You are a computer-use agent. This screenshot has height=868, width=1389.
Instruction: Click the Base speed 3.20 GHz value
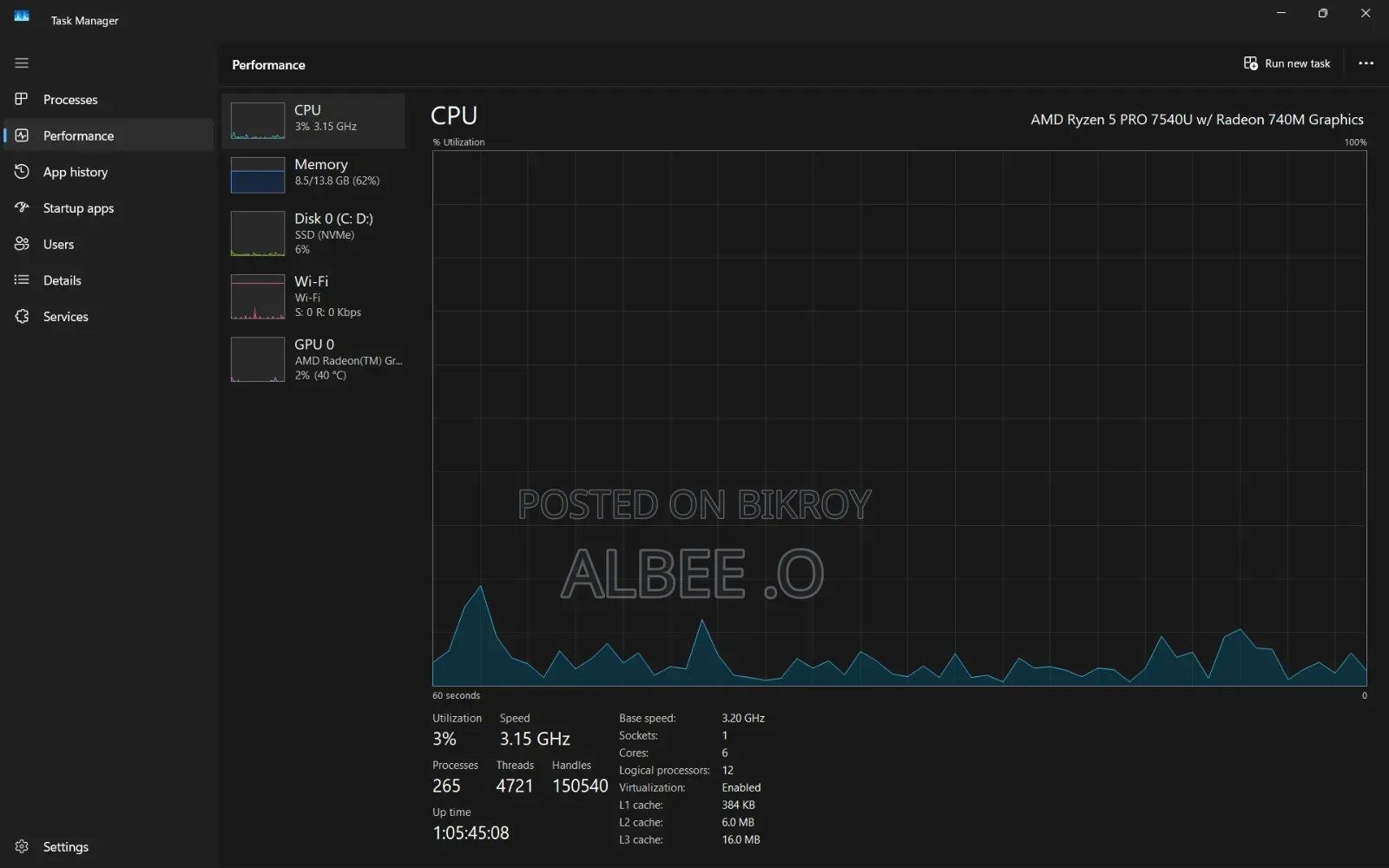743,718
